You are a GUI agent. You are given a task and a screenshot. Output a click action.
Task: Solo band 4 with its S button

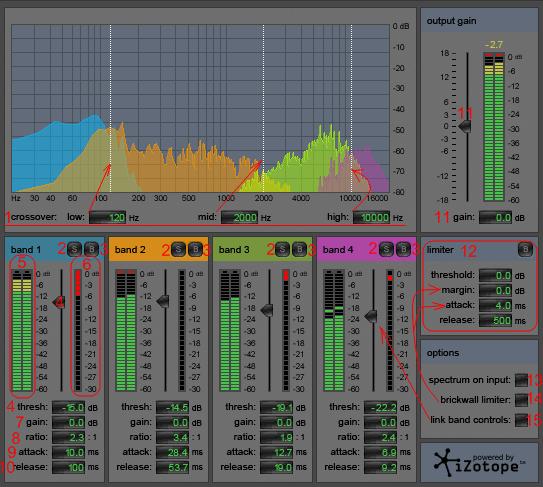tap(386, 249)
